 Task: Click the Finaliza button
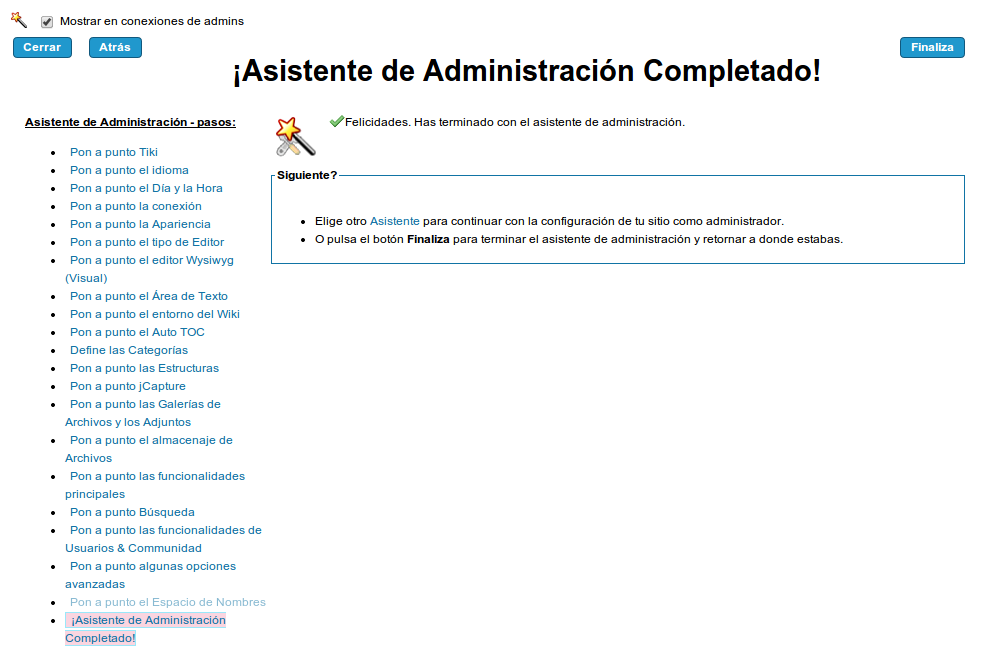[x=931, y=48]
